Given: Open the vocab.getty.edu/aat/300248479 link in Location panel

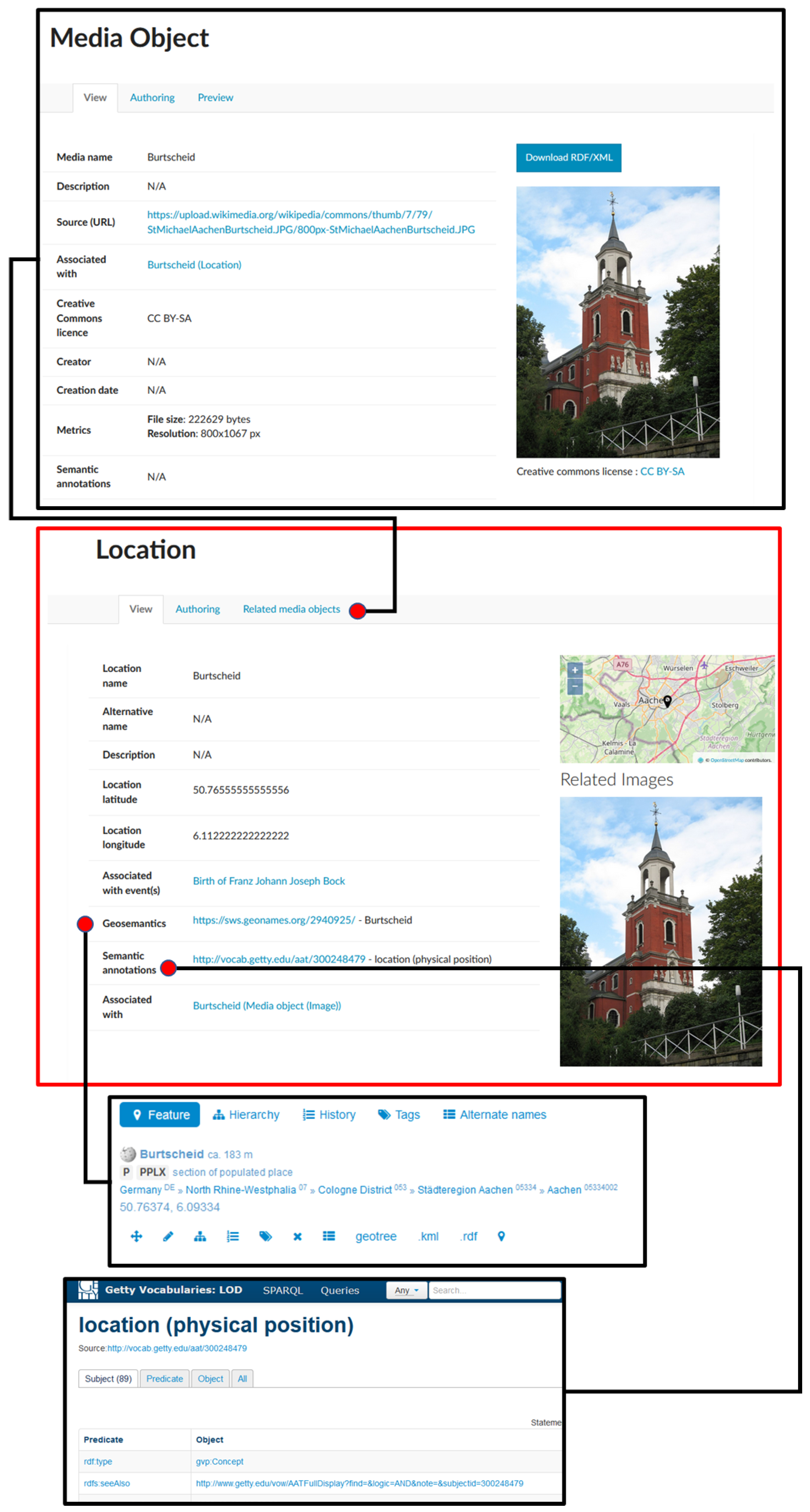Looking at the screenshot, I should click(279, 959).
